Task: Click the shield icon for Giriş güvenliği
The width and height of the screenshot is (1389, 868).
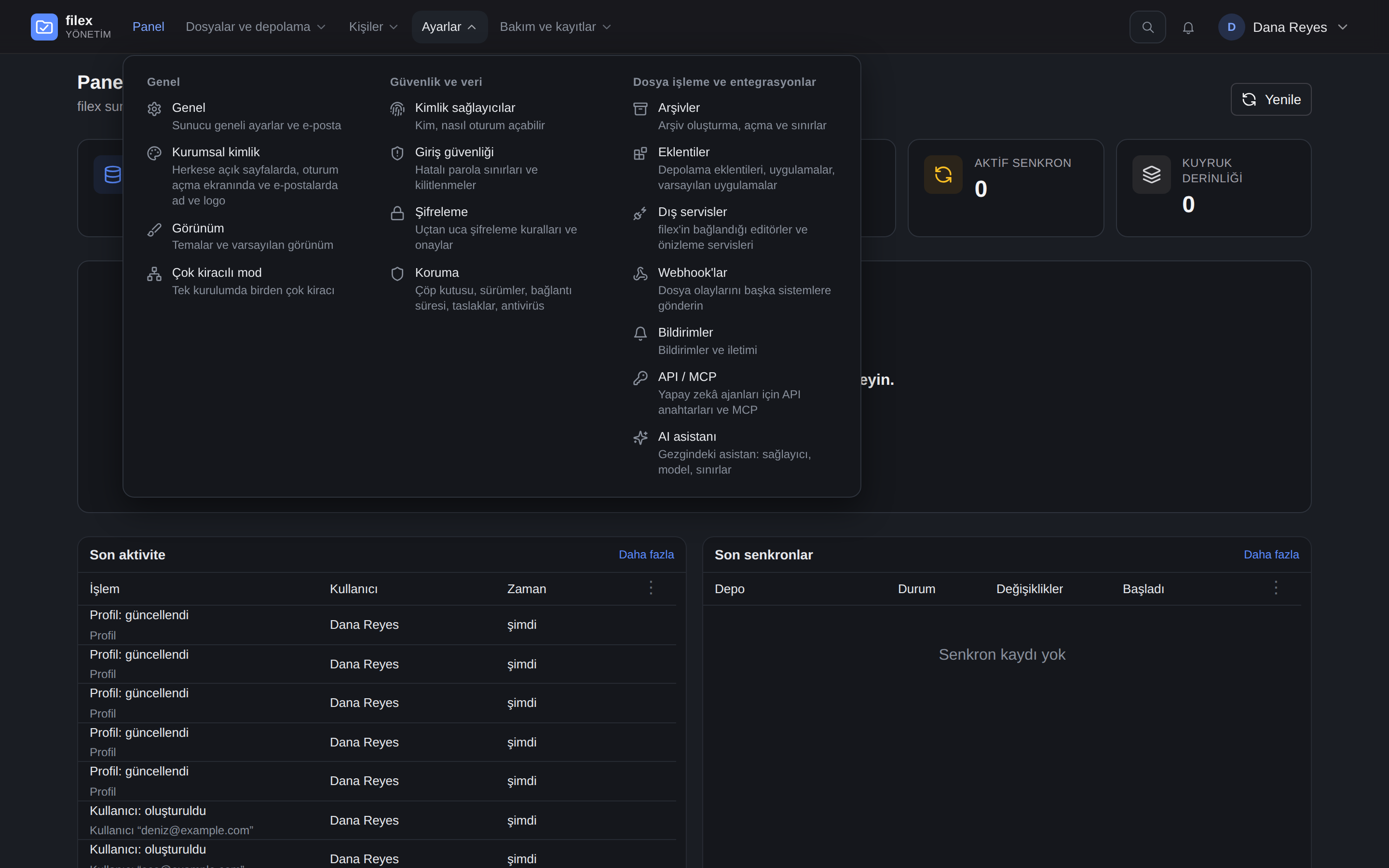Action: coord(397,153)
